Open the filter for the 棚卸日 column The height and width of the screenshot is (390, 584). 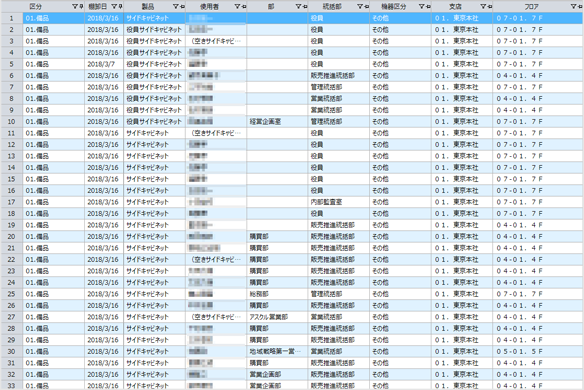tap(115, 6)
